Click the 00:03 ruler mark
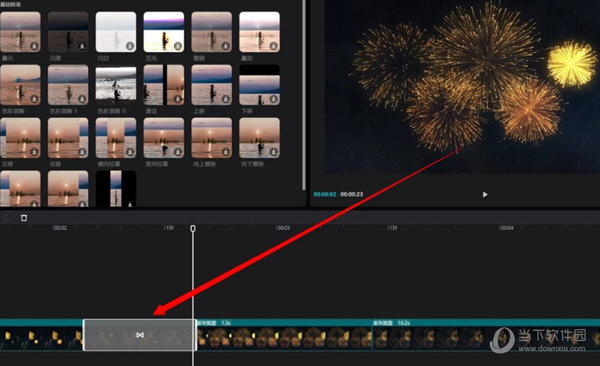Image resolution: width=600 pixels, height=366 pixels. 283,228
